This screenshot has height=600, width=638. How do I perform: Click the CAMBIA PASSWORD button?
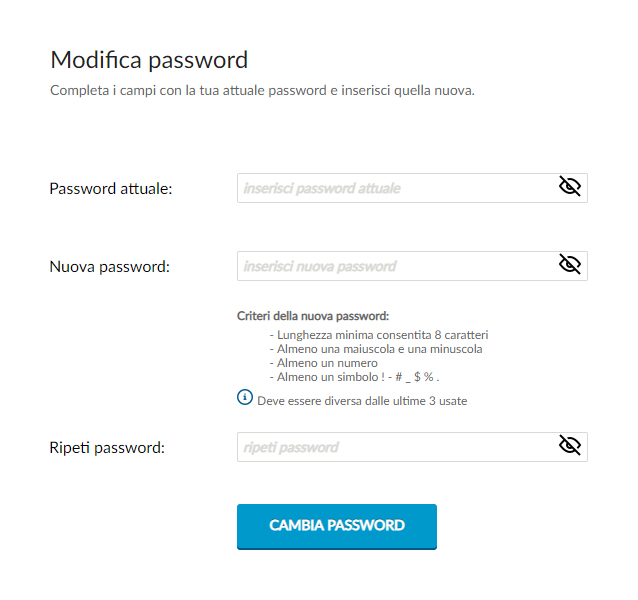[x=337, y=526]
